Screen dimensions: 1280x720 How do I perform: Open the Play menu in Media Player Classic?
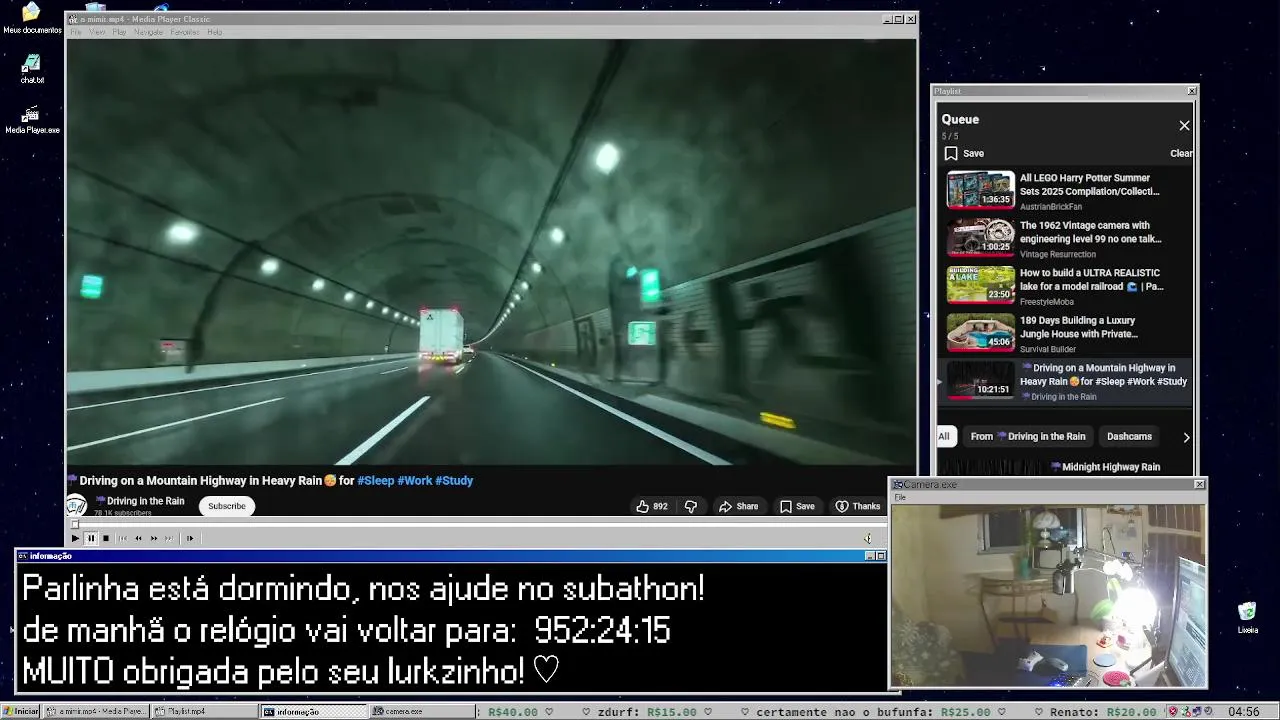pyautogui.click(x=119, y=32)
